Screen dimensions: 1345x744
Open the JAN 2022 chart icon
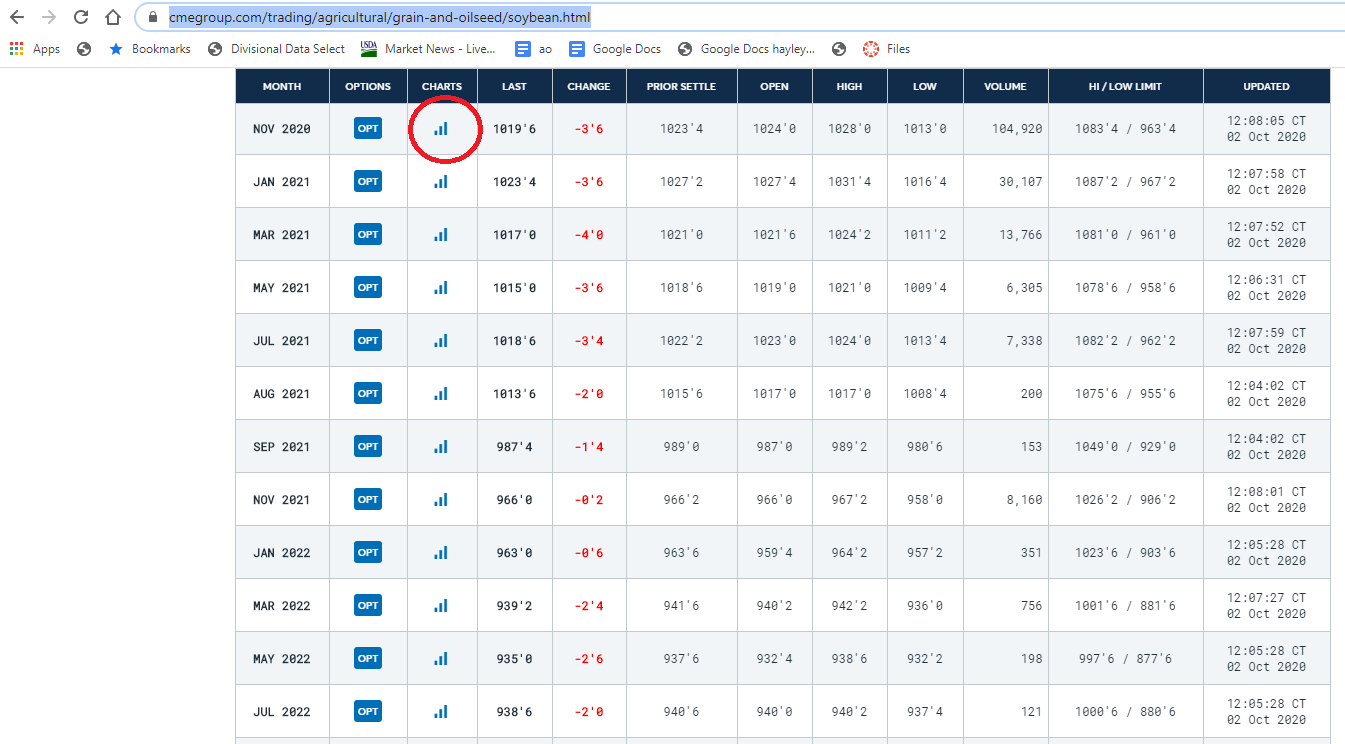[x=441, y=553]
